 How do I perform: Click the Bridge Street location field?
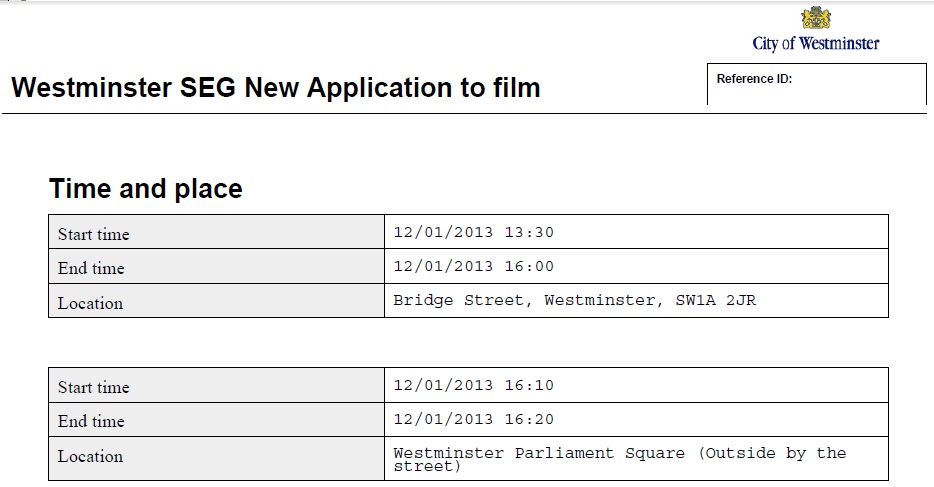636,300
